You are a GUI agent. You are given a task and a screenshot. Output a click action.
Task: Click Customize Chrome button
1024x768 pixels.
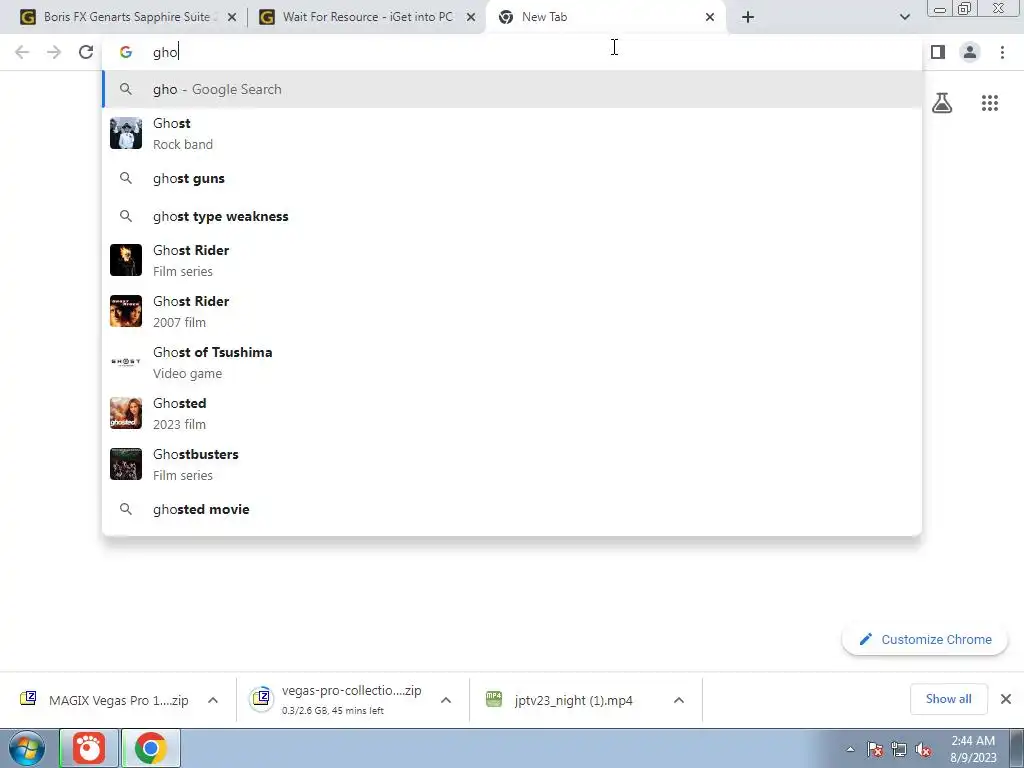pyautogui.click(x=925, y=639)
